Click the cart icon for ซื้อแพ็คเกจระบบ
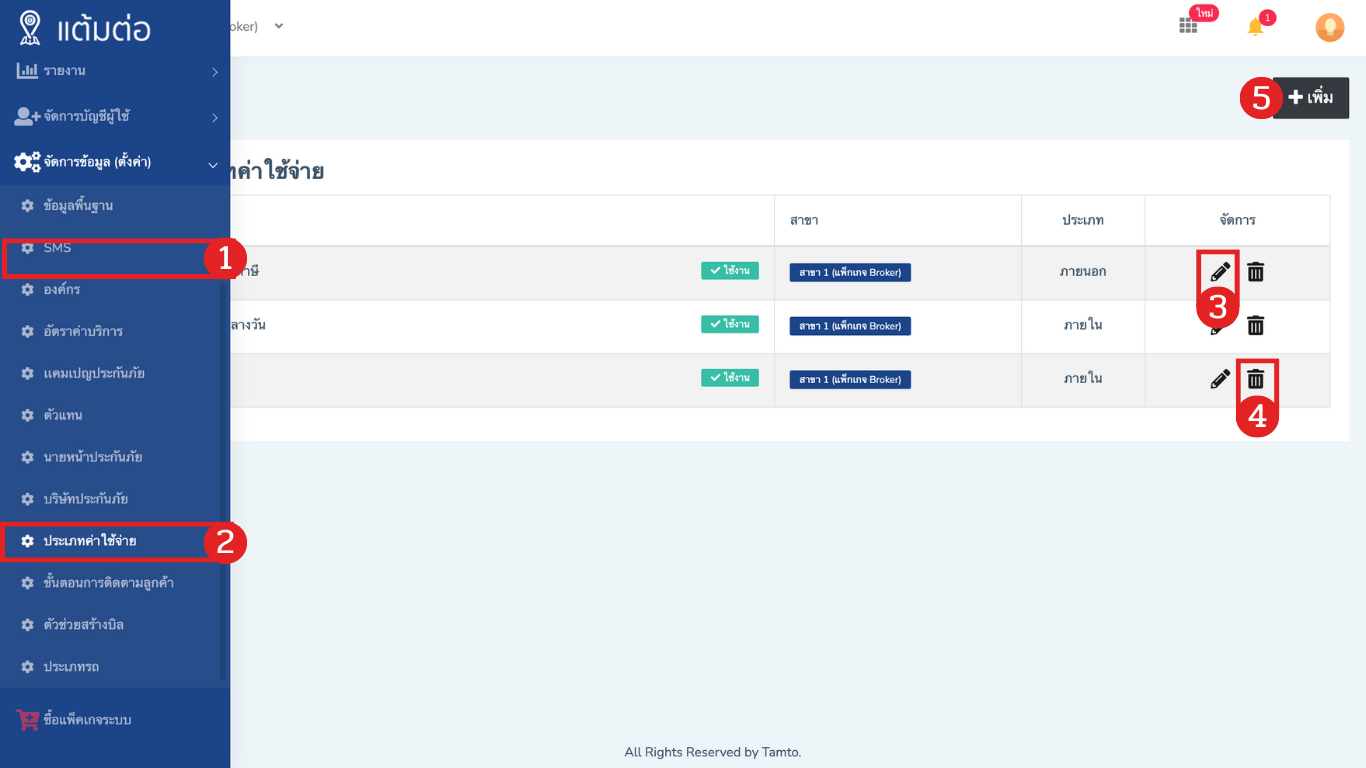 point(27,719)
